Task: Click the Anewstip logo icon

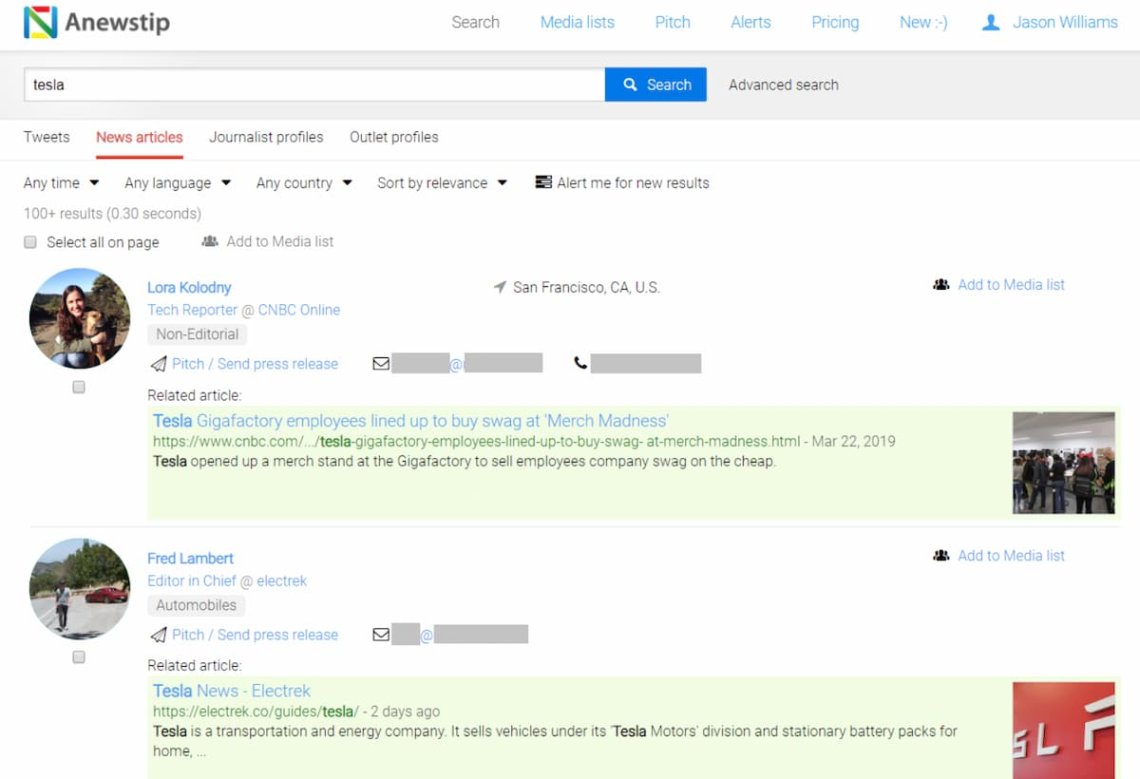Action: point(40,22)
